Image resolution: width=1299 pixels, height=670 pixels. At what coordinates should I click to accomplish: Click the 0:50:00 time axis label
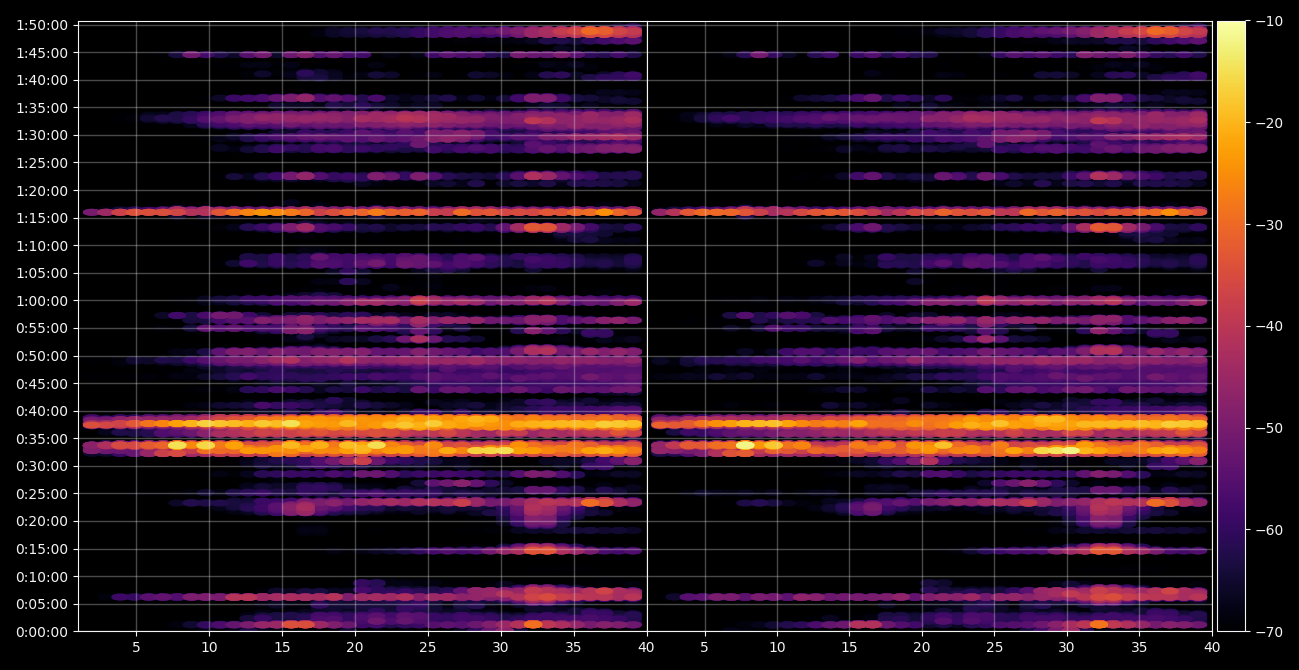pyautogui.click(x=42, y=356)
